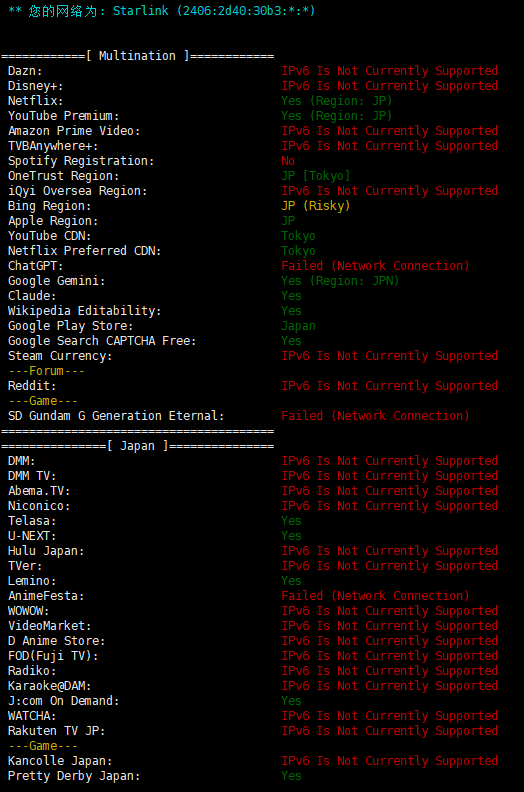Select the Netflix Preferred CDN Tokyo value
The image size is (524, 792).
pos(298,251)
